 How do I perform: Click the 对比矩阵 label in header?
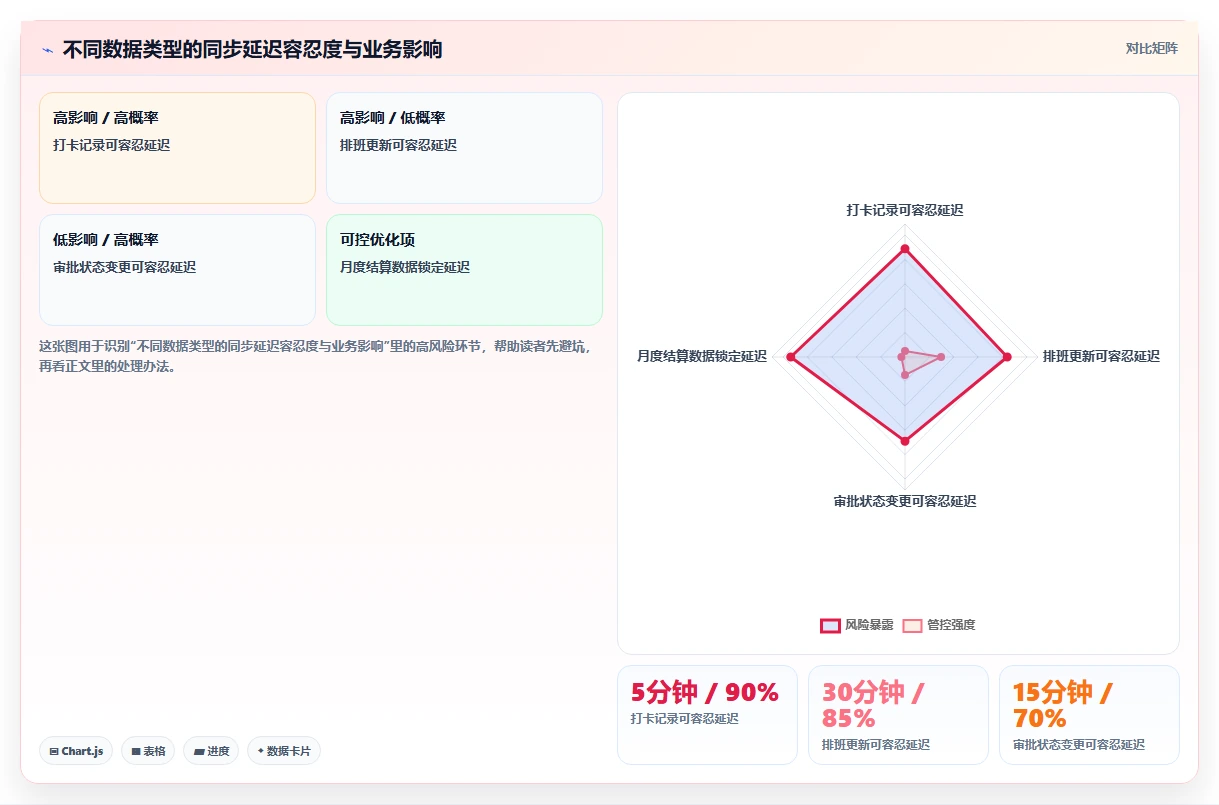(1152, 48)
